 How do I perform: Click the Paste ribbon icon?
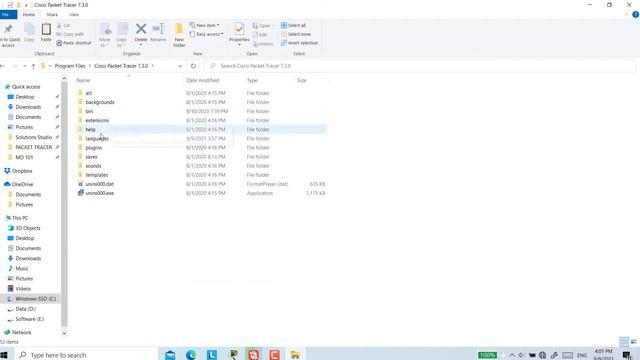46,33
